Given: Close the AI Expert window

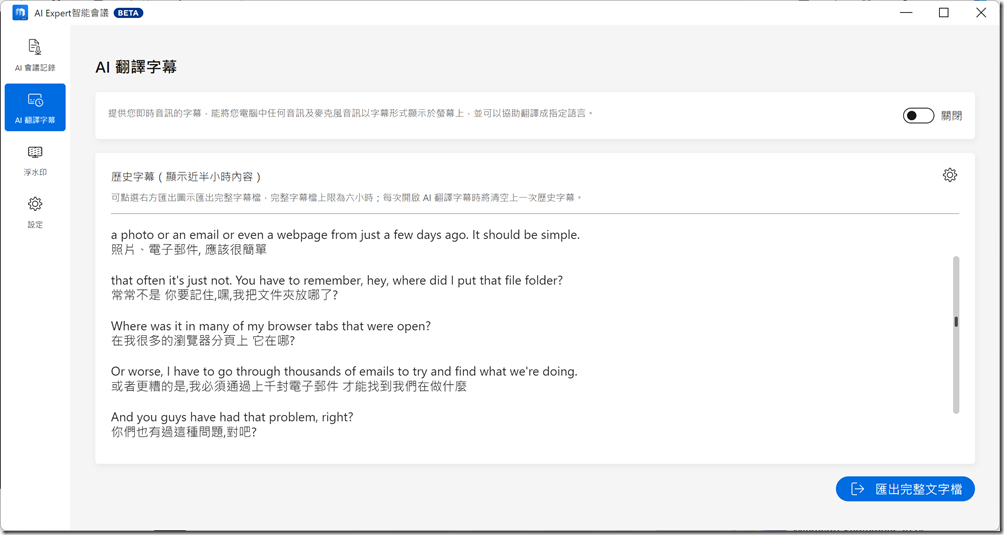Looking at the screenshot, I should 980,13.
